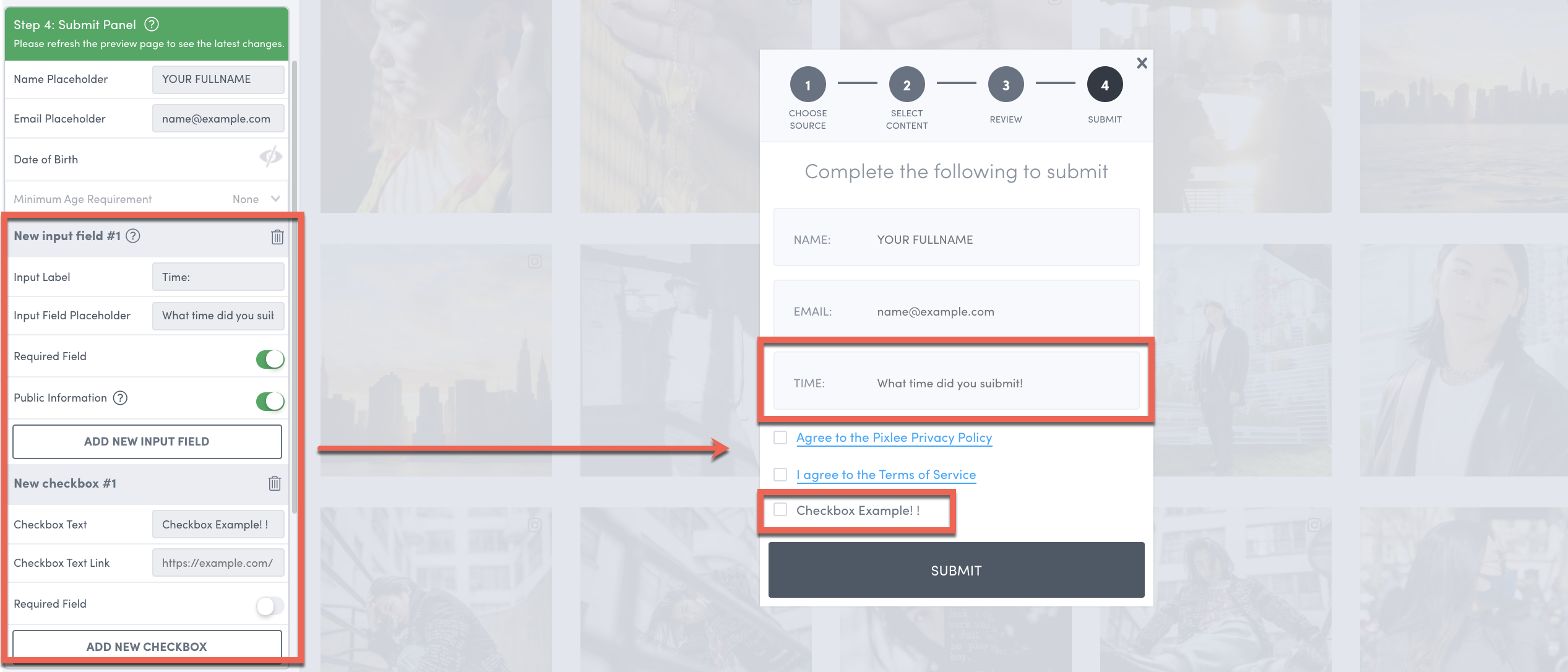Click help icon next to New input field #1

[133, 236]
